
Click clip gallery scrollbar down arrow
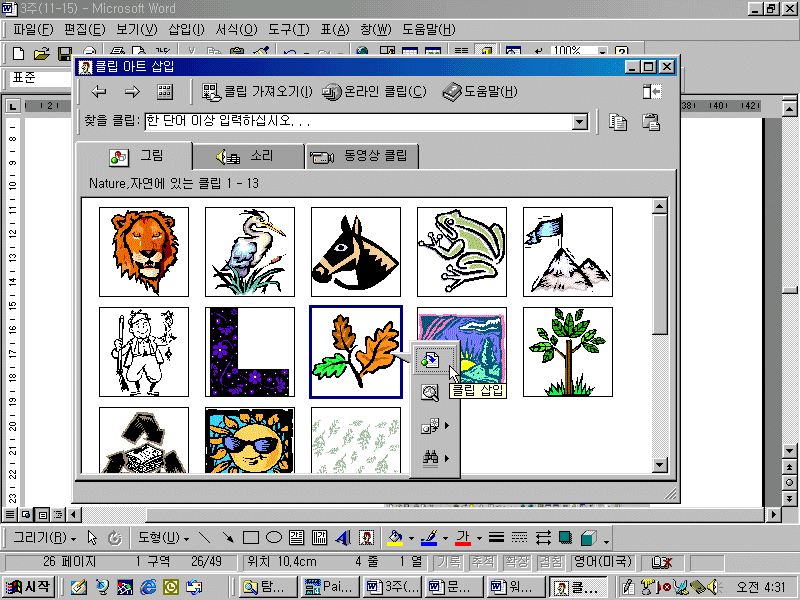click(x=660, y=465)
